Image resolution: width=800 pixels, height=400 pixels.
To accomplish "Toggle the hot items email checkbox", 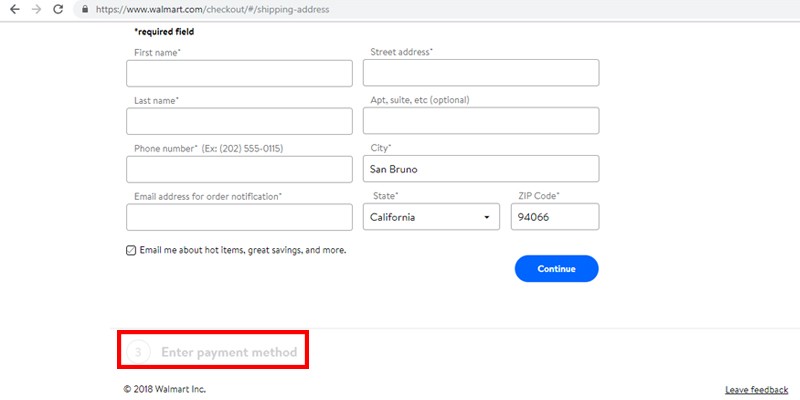I will click(x=131, y=250).
